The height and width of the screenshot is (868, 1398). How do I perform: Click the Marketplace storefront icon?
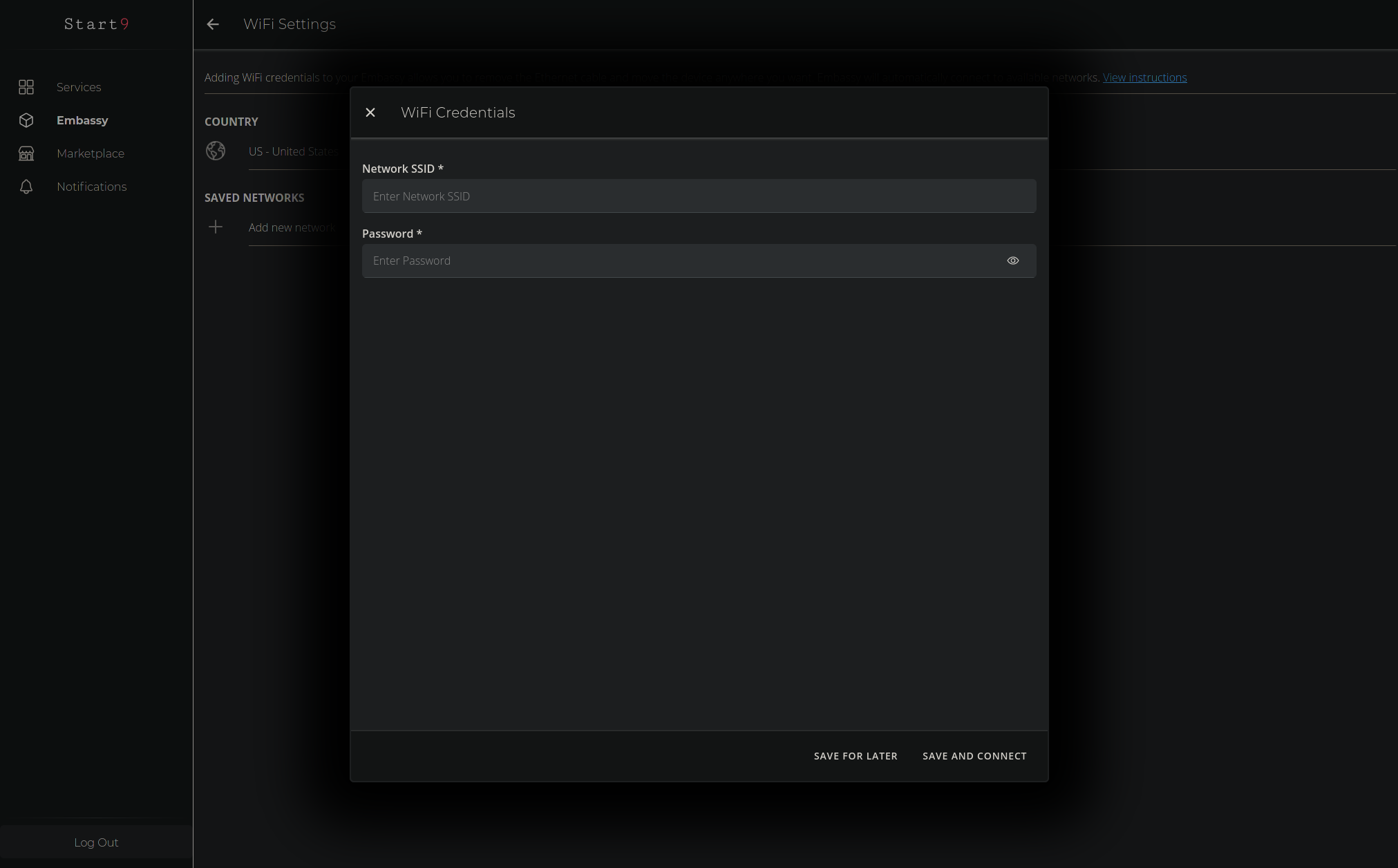click(26, 153)
